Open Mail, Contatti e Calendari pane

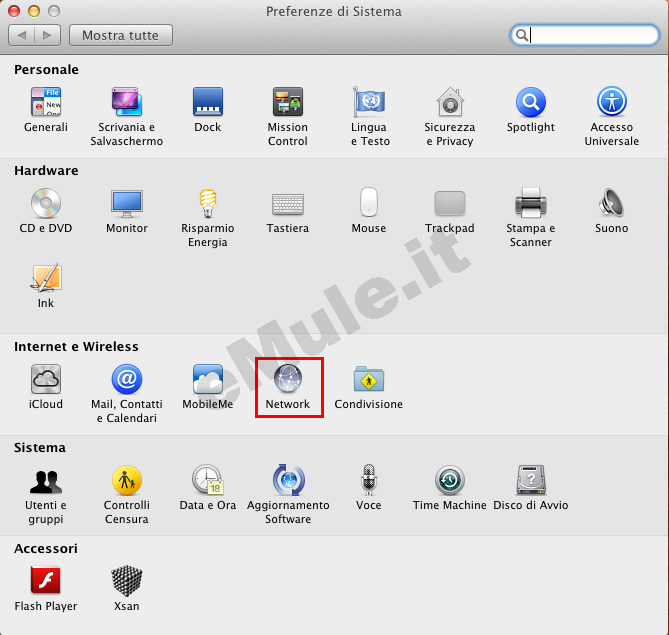pyautogui.click(x=127, y=393)
